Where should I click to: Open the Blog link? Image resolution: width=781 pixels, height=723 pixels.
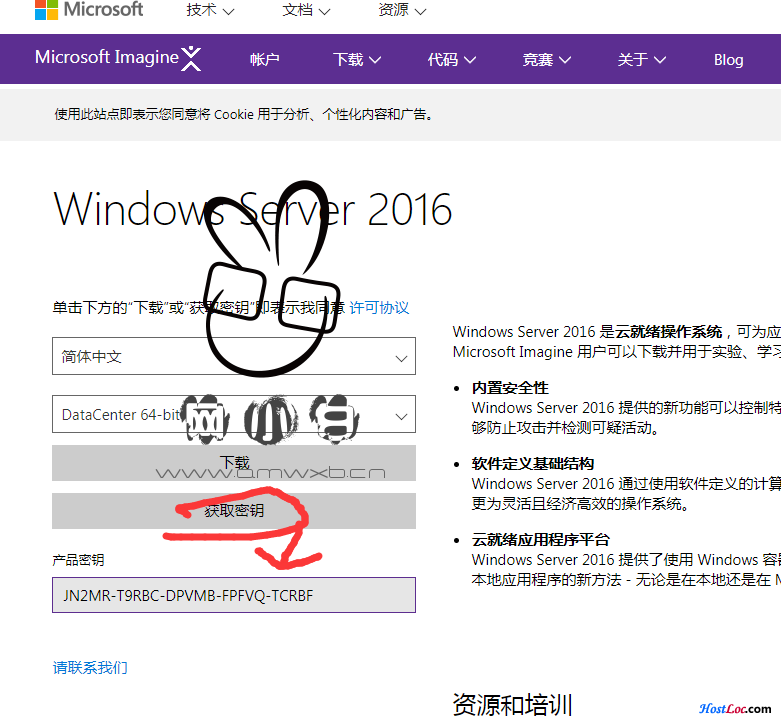(728, 60)
